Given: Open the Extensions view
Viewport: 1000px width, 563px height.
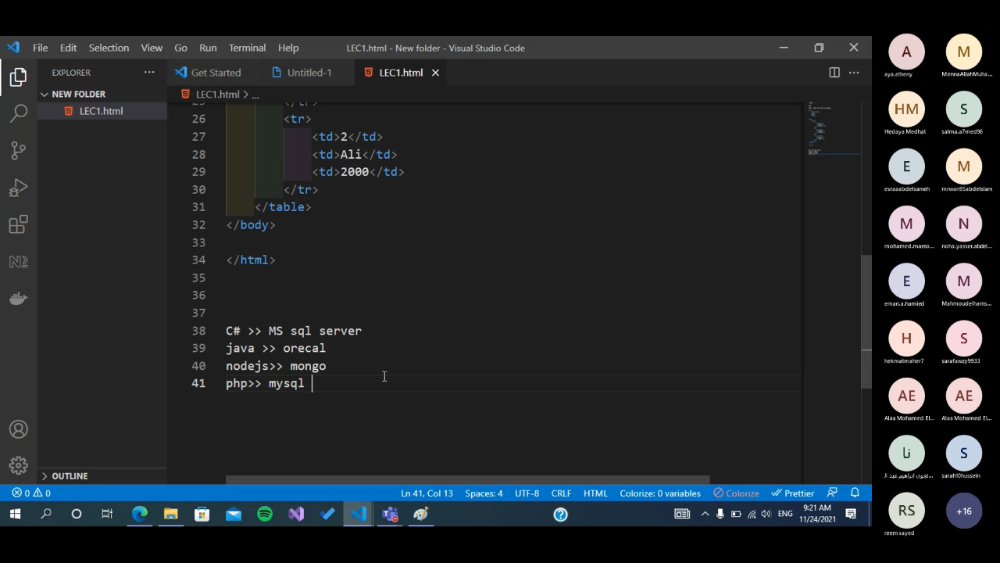Looking at the screenshot, I should [x=18, y=224].
